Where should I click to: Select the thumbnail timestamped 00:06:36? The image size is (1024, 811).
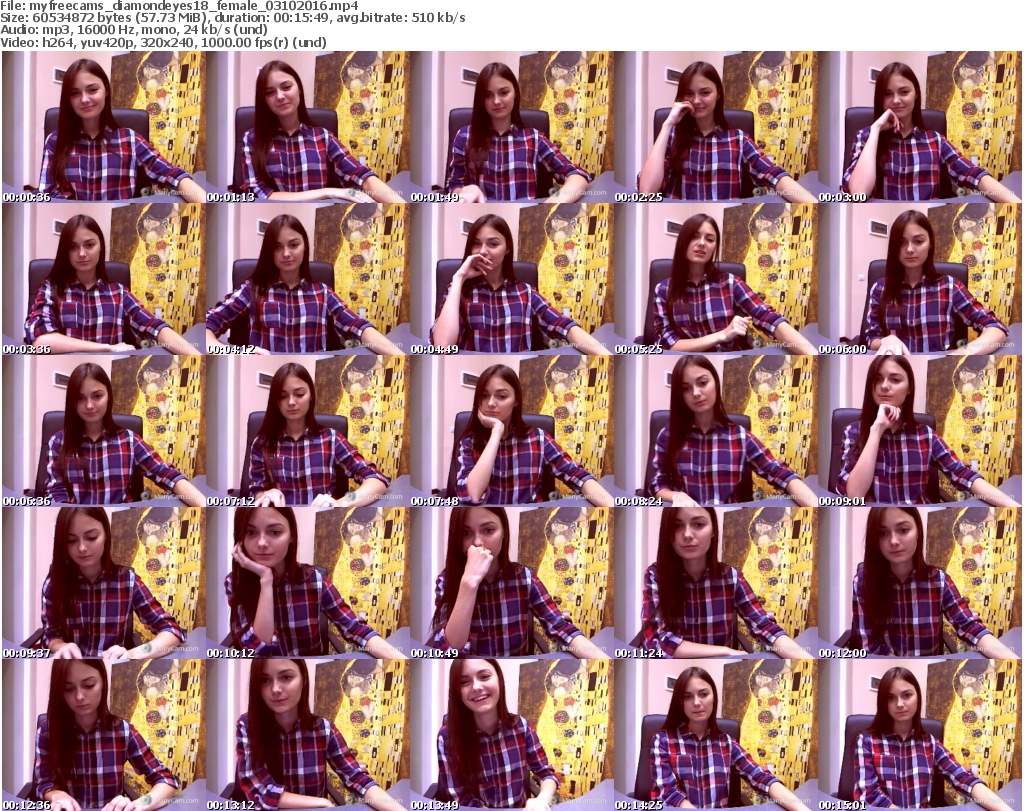coord(104,430)
